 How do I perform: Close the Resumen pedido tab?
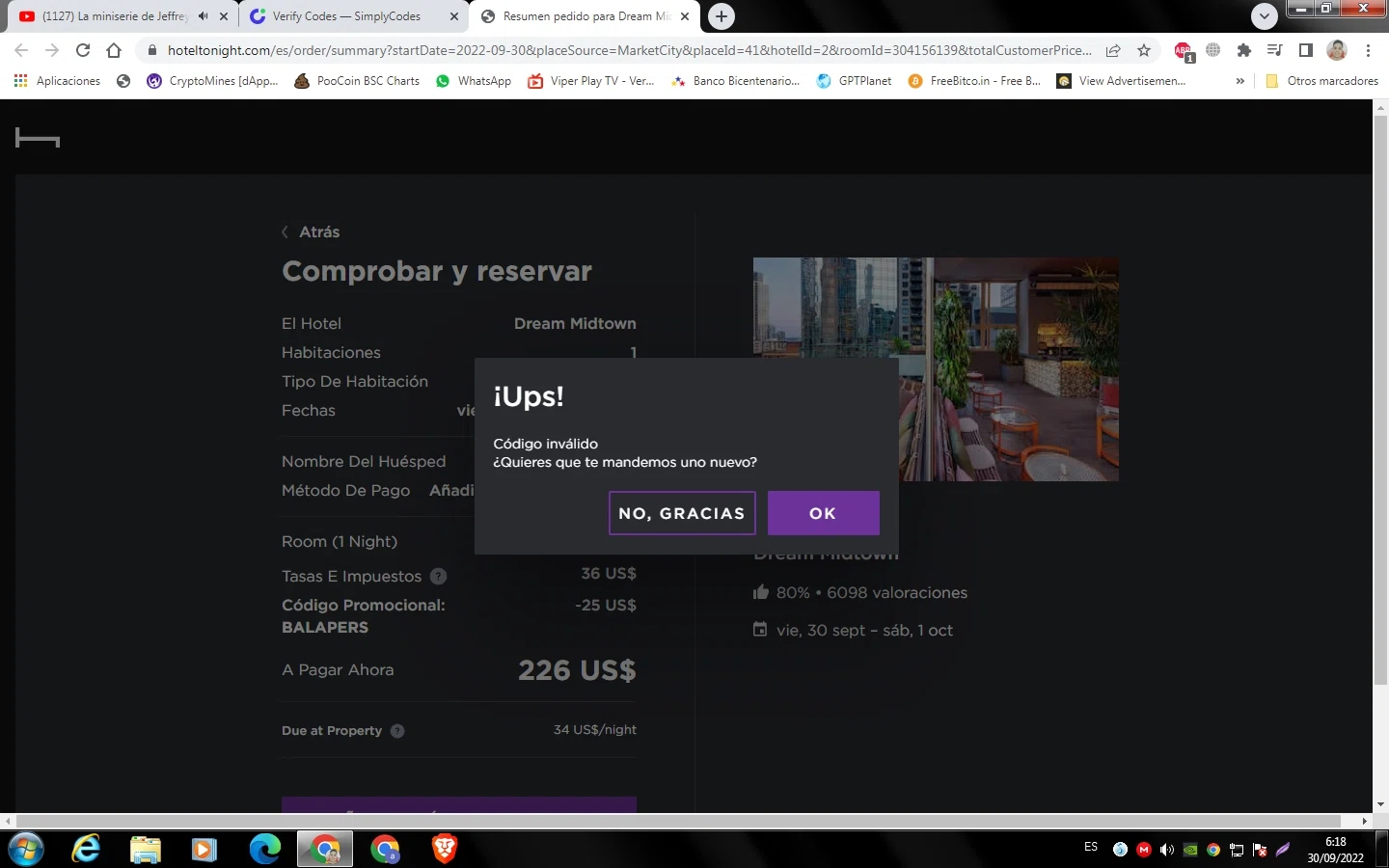tap(685, 16)
